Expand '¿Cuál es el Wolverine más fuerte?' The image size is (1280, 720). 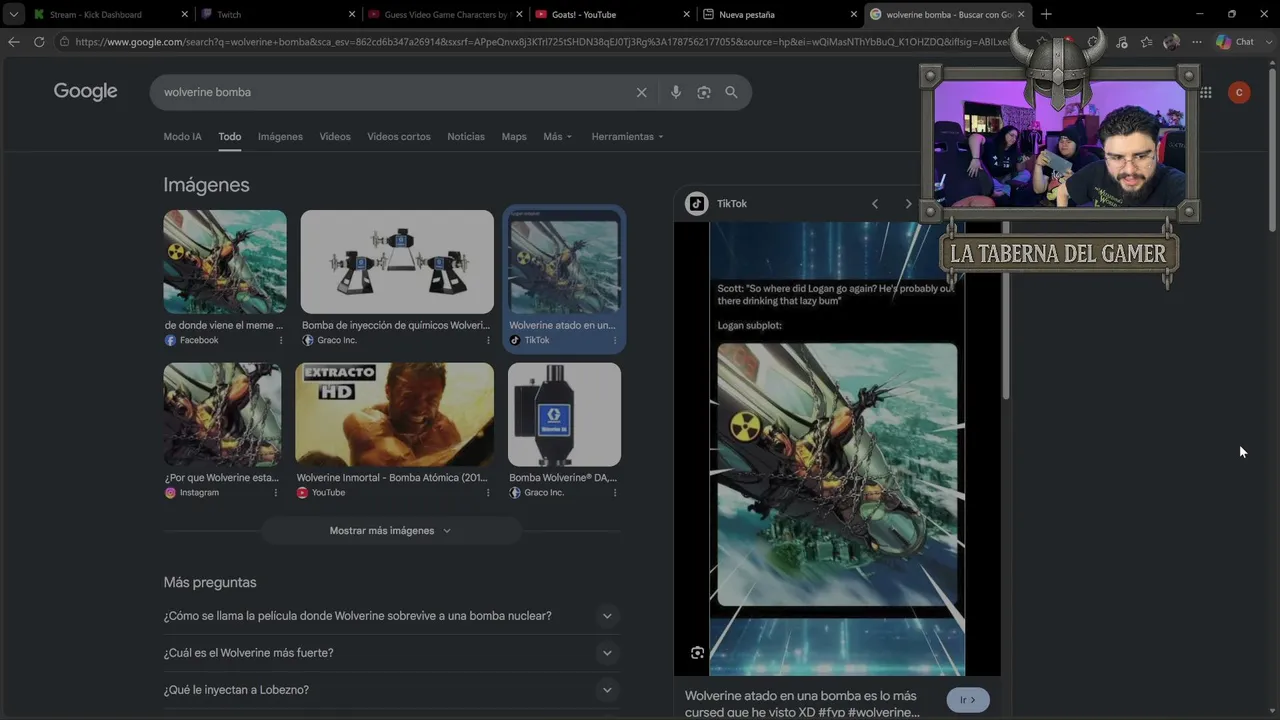pyautogui.click(x=607, y=653)
